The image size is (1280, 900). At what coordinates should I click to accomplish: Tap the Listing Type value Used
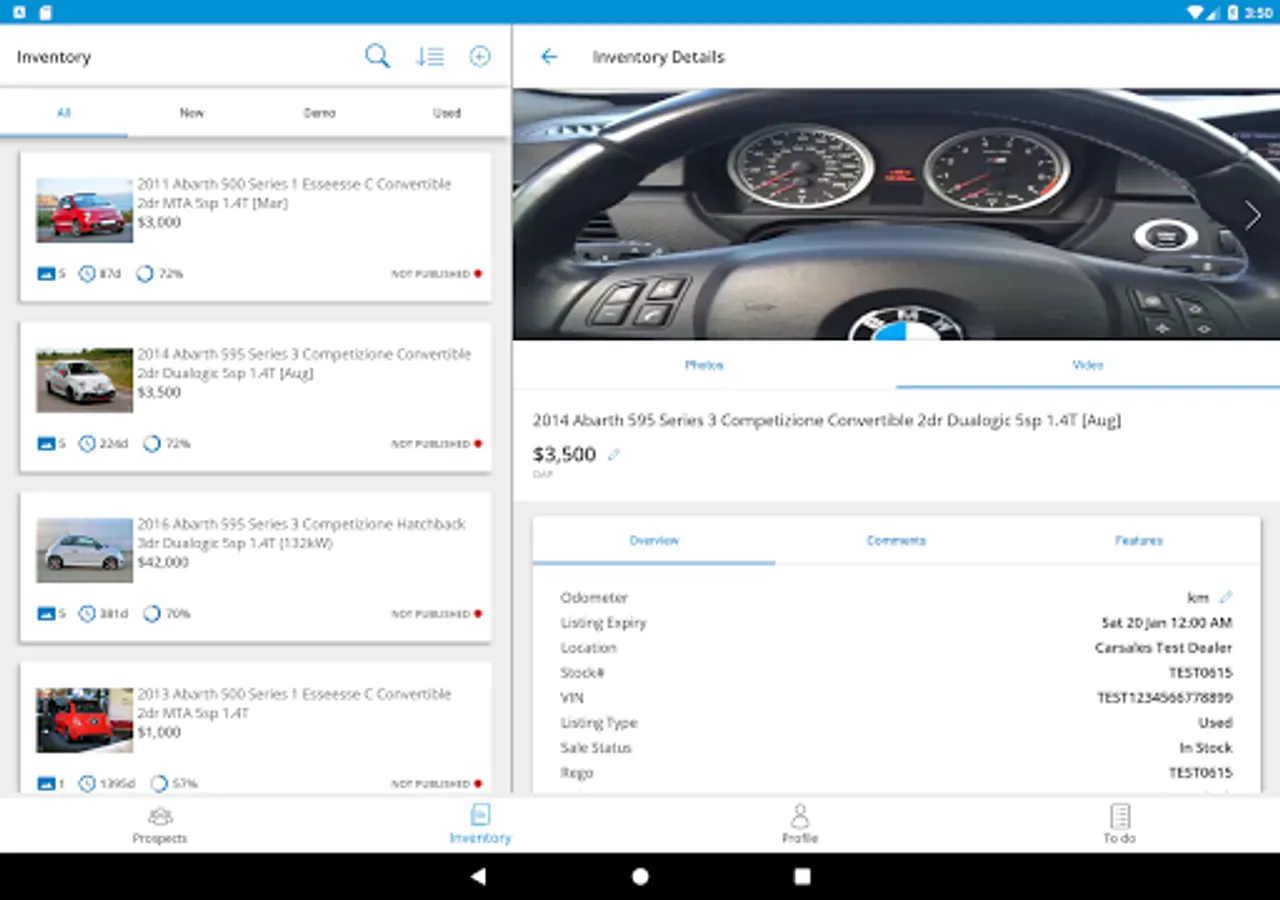[x=1216, y=723]
